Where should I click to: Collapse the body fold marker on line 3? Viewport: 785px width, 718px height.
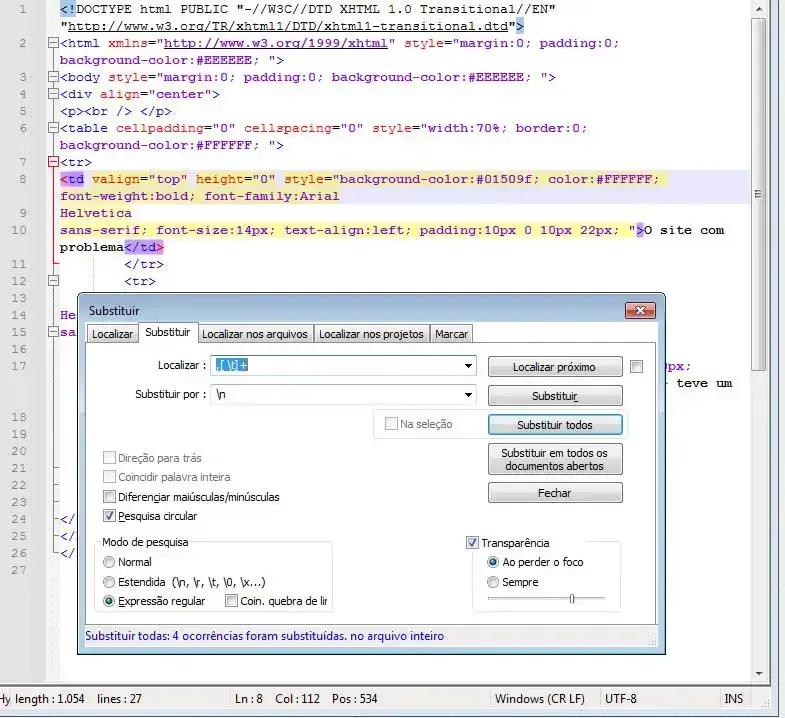click(x=53, y=77)
